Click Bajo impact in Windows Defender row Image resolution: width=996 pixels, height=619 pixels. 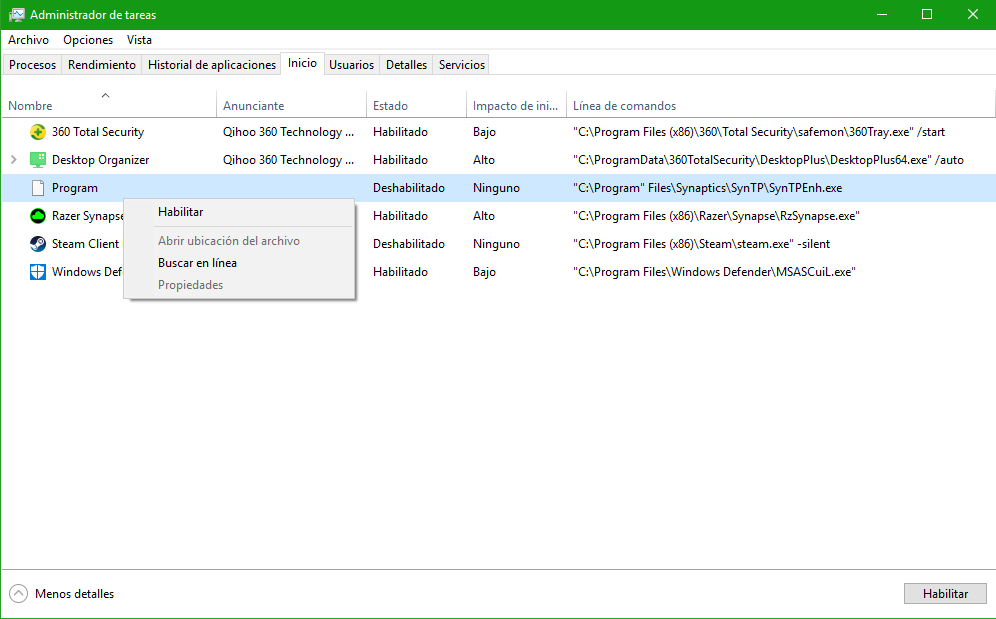484,272
